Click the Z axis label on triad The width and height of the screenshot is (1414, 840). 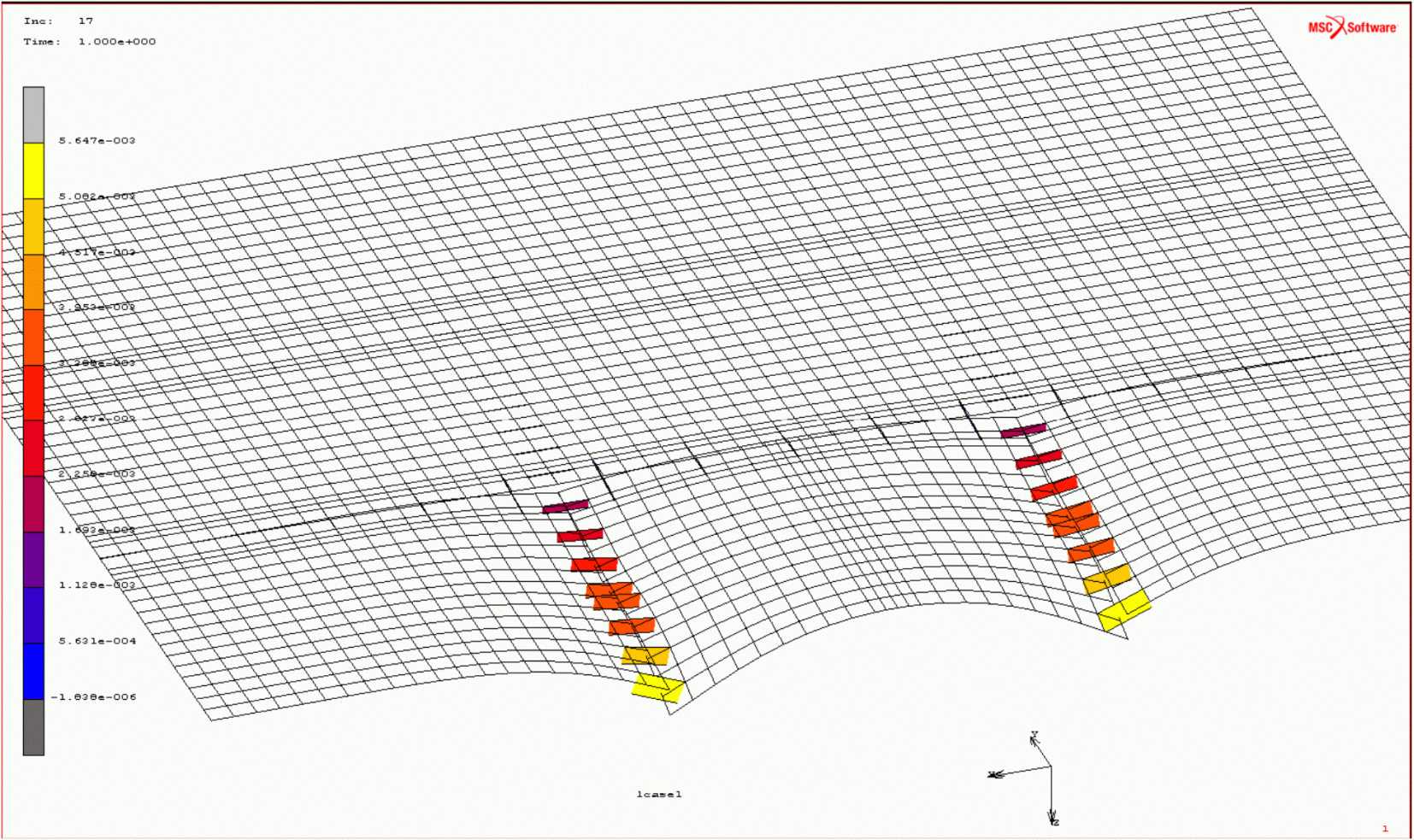pos(1056,822)
